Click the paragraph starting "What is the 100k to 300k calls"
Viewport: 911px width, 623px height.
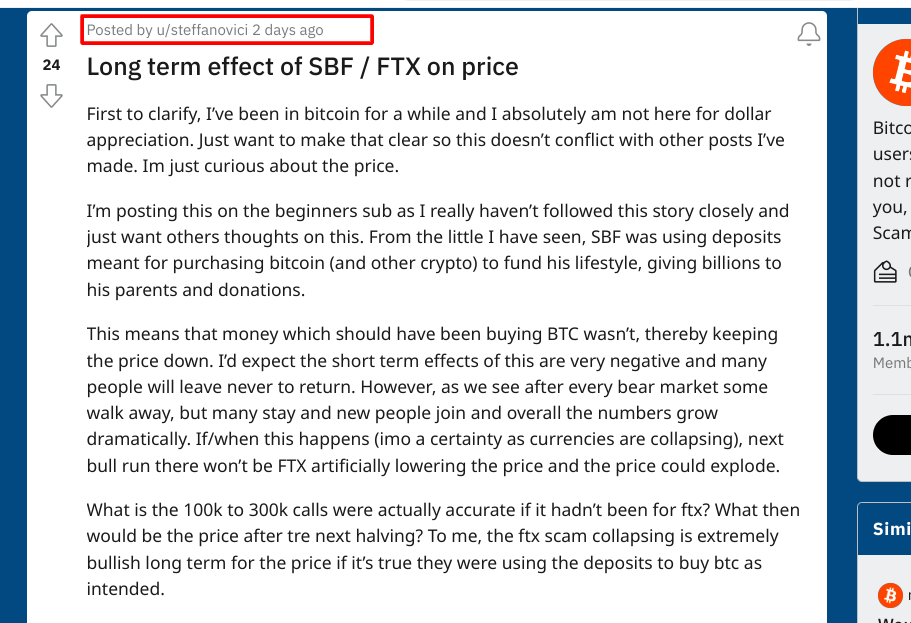click(x=443, y=549)
